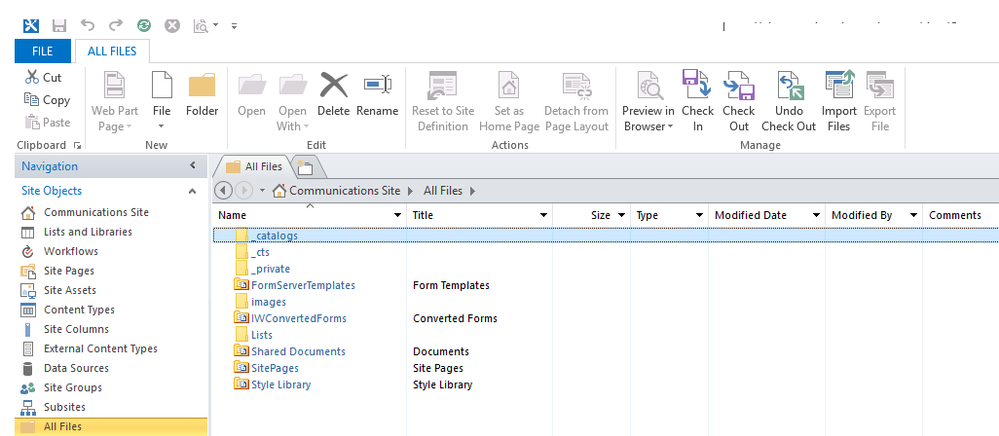Click the Preview in Browser quick access icon
Screen dimensions: 999x436
[201, 25]
